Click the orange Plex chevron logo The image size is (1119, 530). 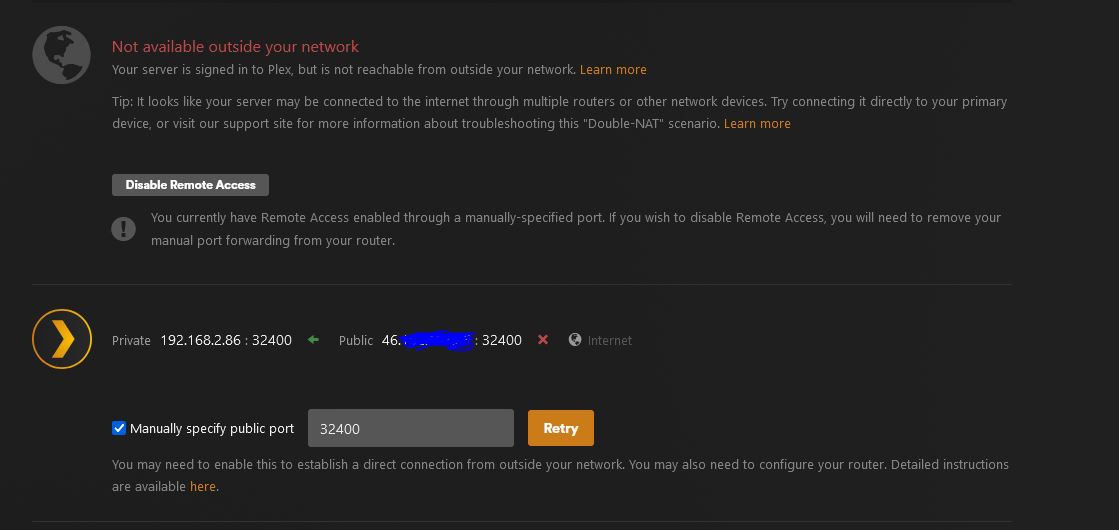(62, 339)
